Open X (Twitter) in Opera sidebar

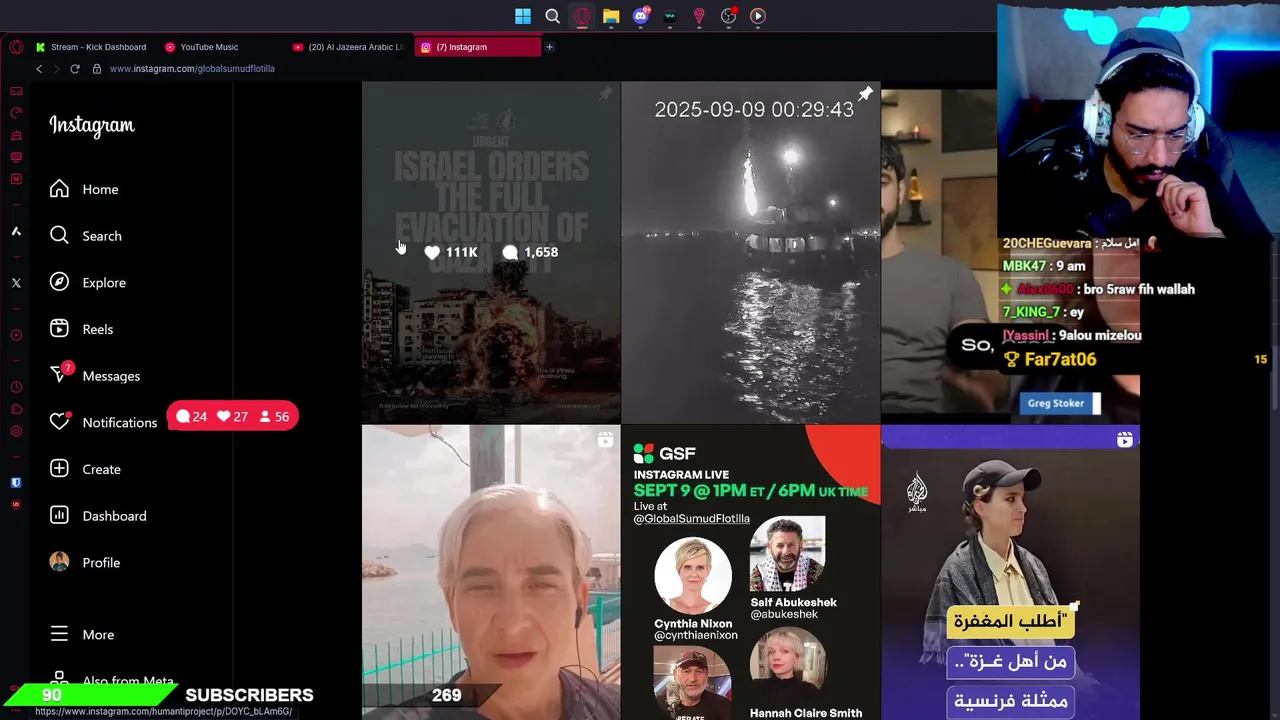coord(16,283)
